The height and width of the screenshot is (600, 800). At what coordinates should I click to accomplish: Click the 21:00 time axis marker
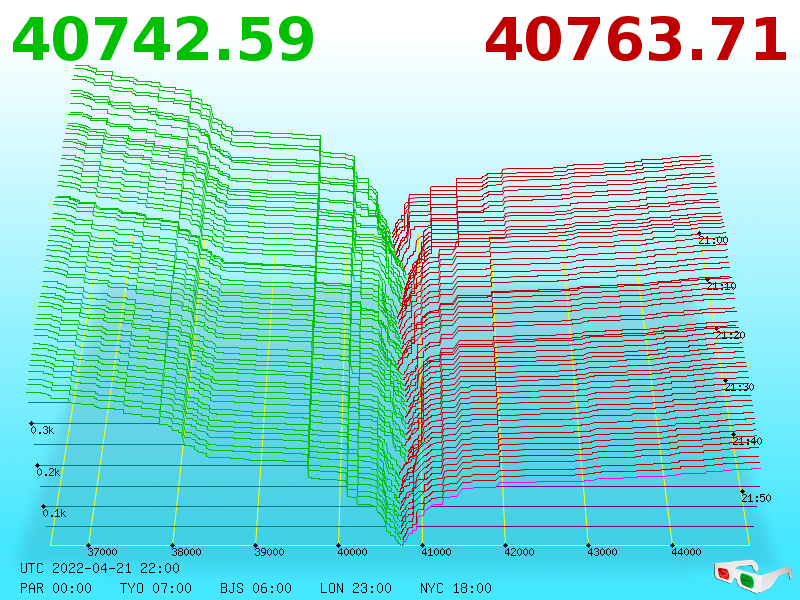click(x=713, y=240)
